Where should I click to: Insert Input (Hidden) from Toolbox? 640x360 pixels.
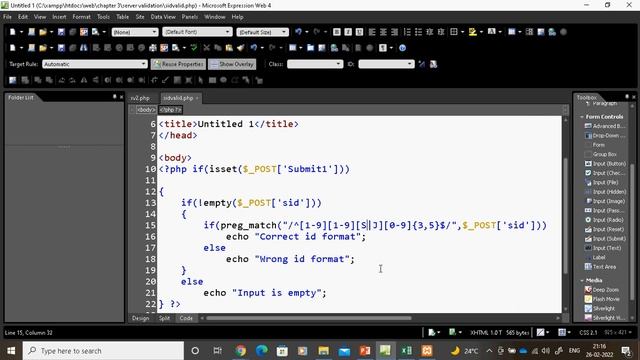pos(605,192)
